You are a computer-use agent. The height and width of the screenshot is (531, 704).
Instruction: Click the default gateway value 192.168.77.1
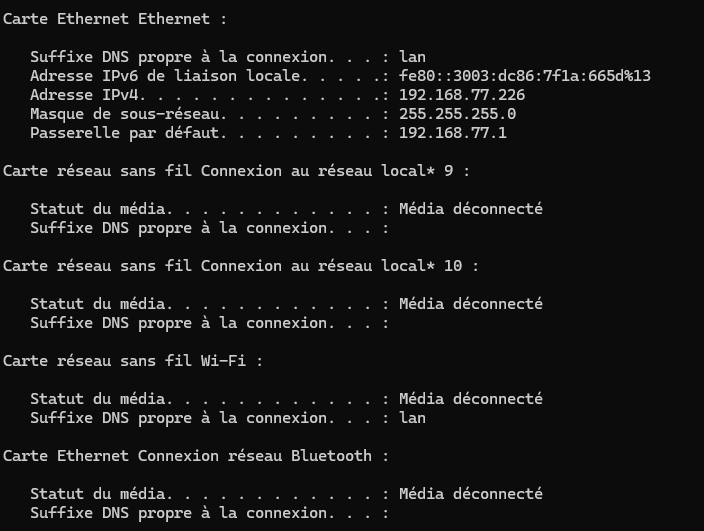point(453,133)
